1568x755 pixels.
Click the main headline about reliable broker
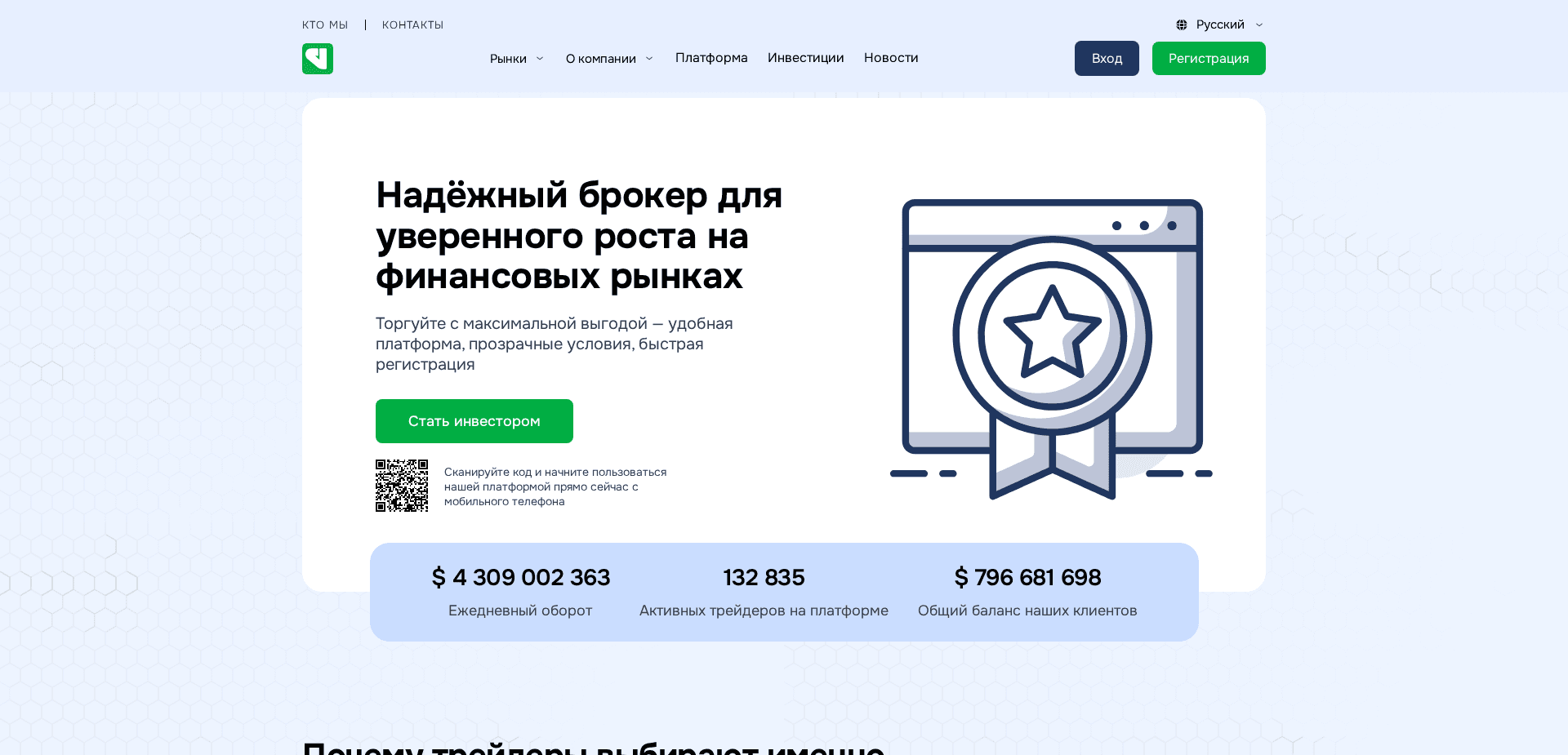coord(579,235)
